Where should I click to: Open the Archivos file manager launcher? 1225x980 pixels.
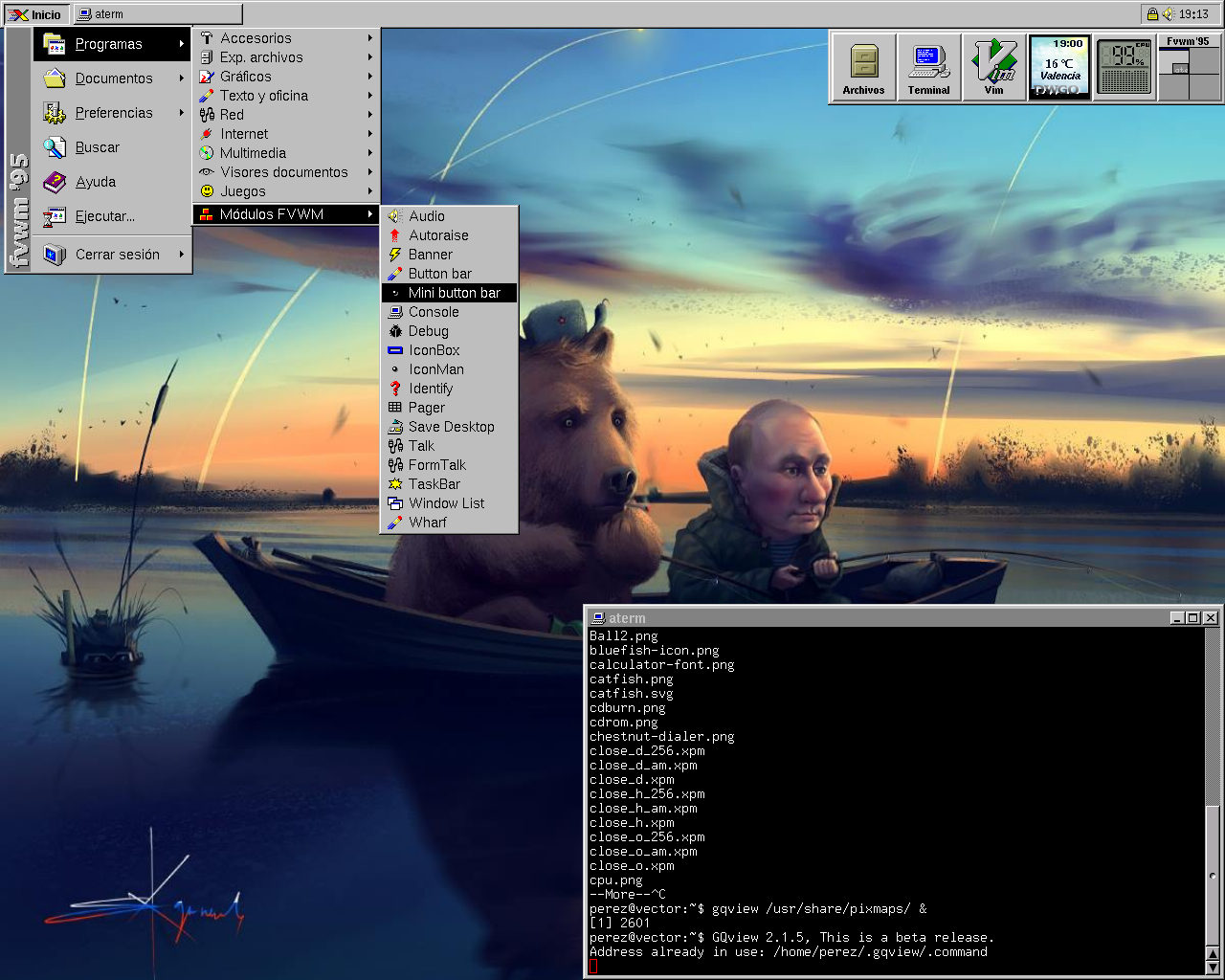[x=863, y=67]
